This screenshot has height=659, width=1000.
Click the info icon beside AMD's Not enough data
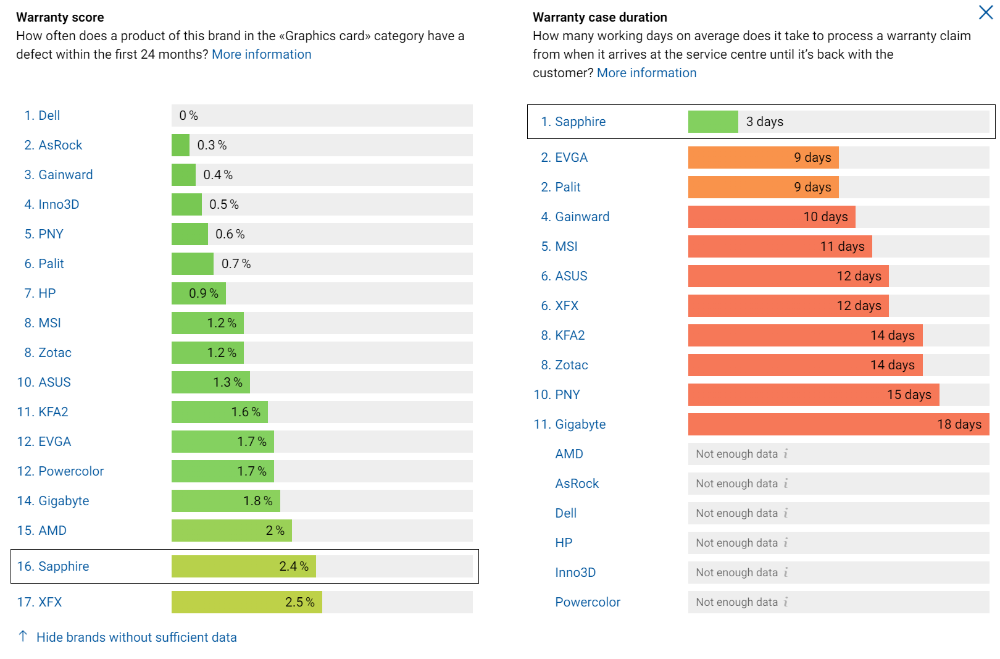coord(786,454)
